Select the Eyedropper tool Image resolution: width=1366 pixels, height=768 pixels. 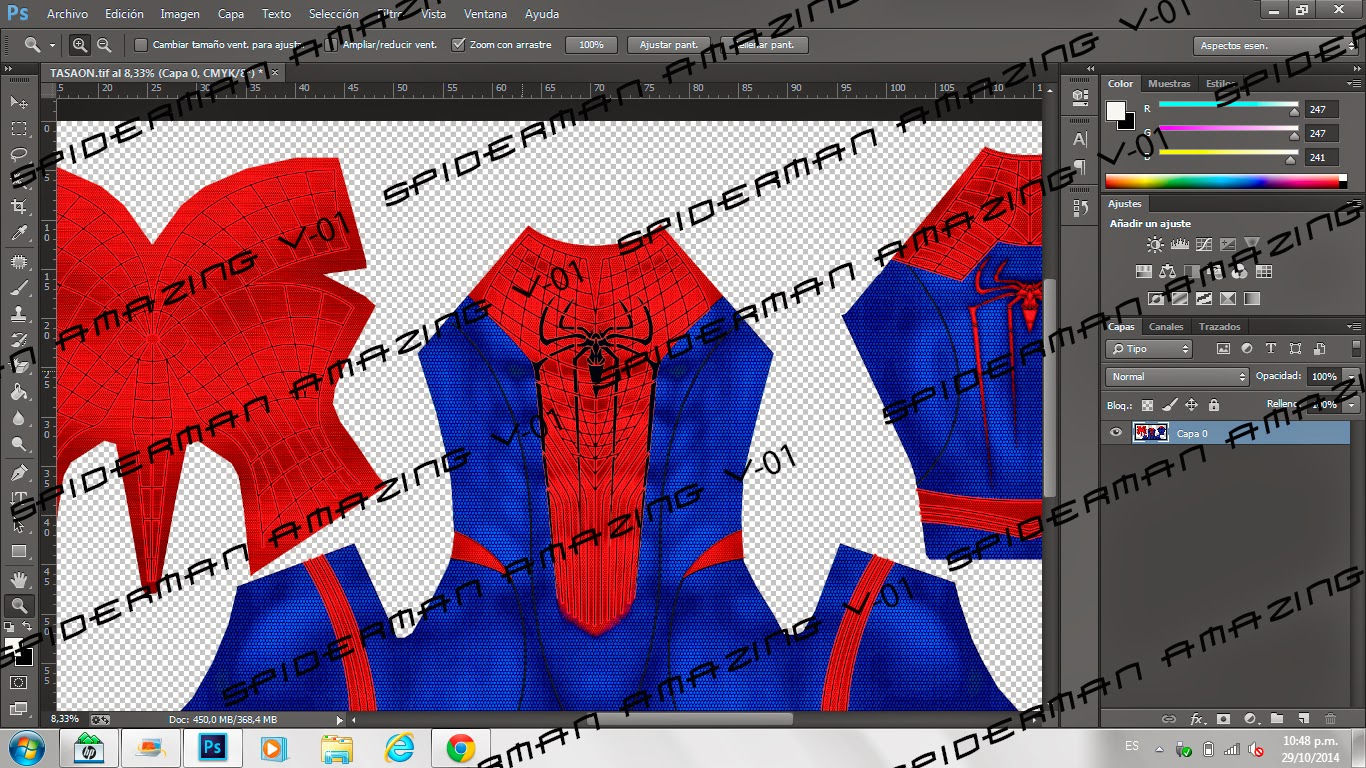point(19,234)
